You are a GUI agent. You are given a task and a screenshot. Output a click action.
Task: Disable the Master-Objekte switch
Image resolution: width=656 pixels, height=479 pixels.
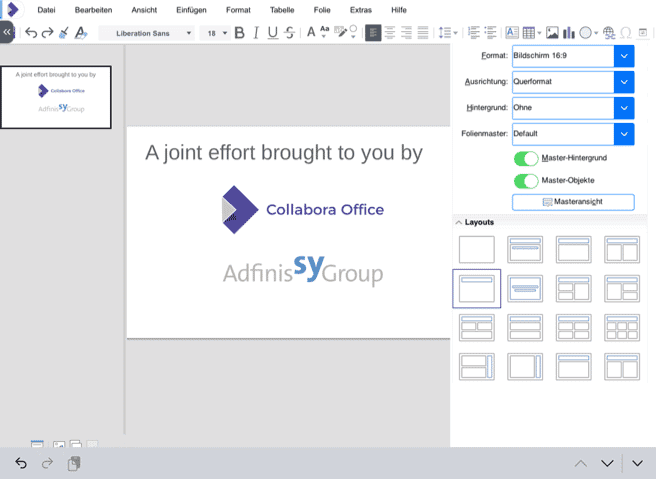coord(526,181)
